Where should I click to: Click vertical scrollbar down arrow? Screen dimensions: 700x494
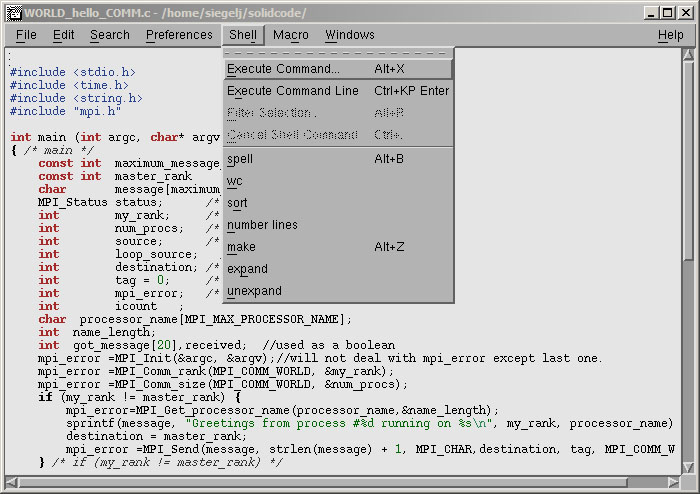688,467
